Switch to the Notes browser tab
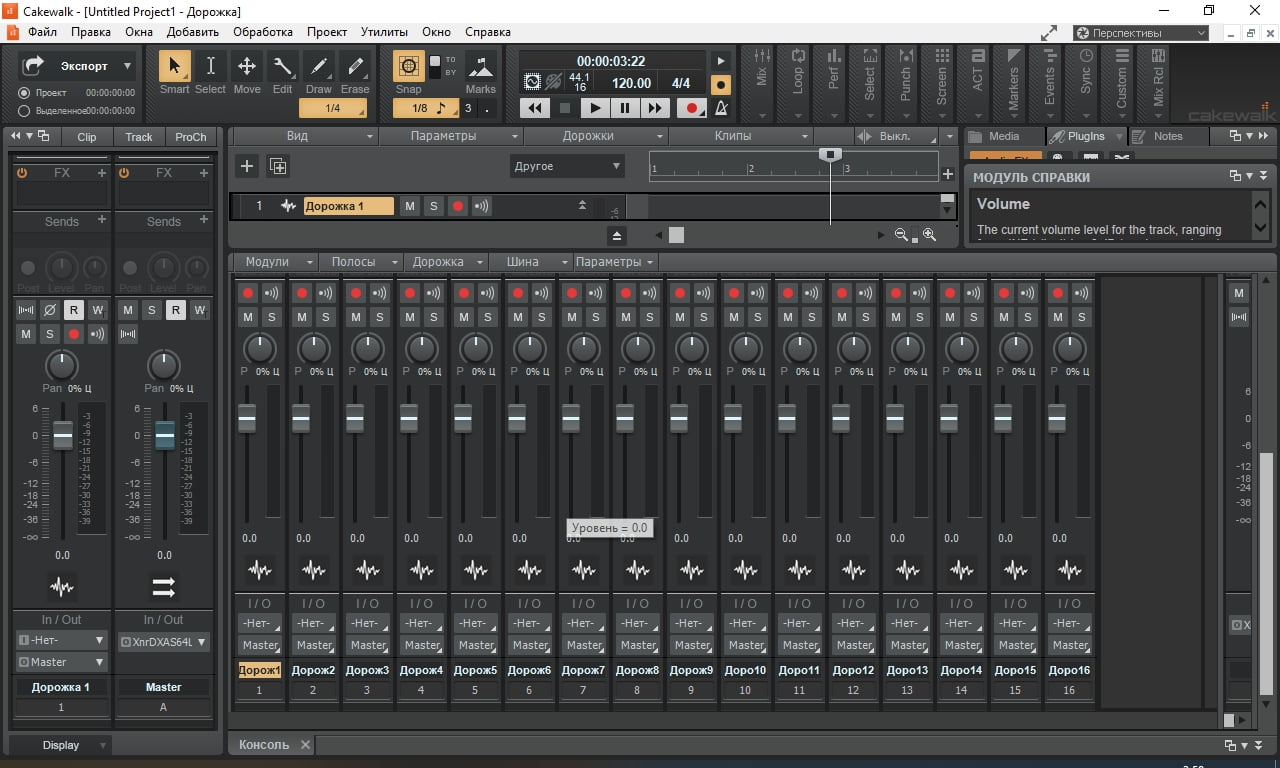 tap(1168, 136)
